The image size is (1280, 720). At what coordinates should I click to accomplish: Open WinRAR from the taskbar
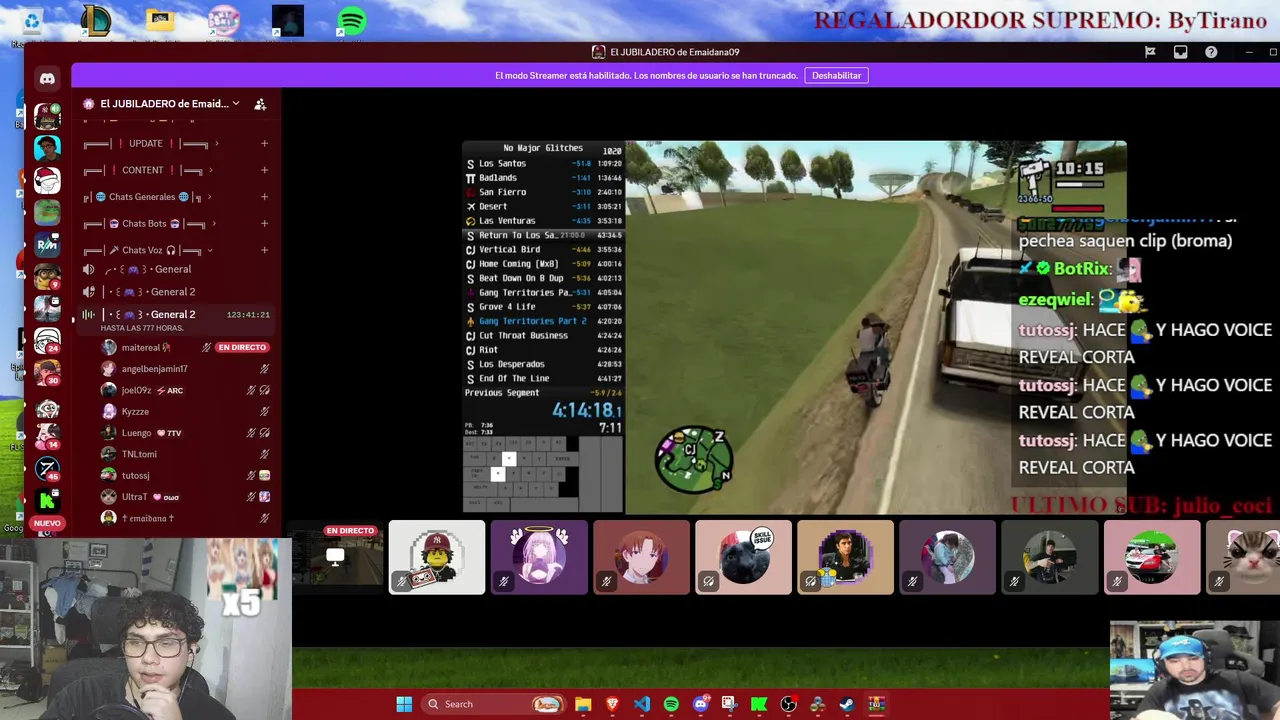(x=876, y=704)
